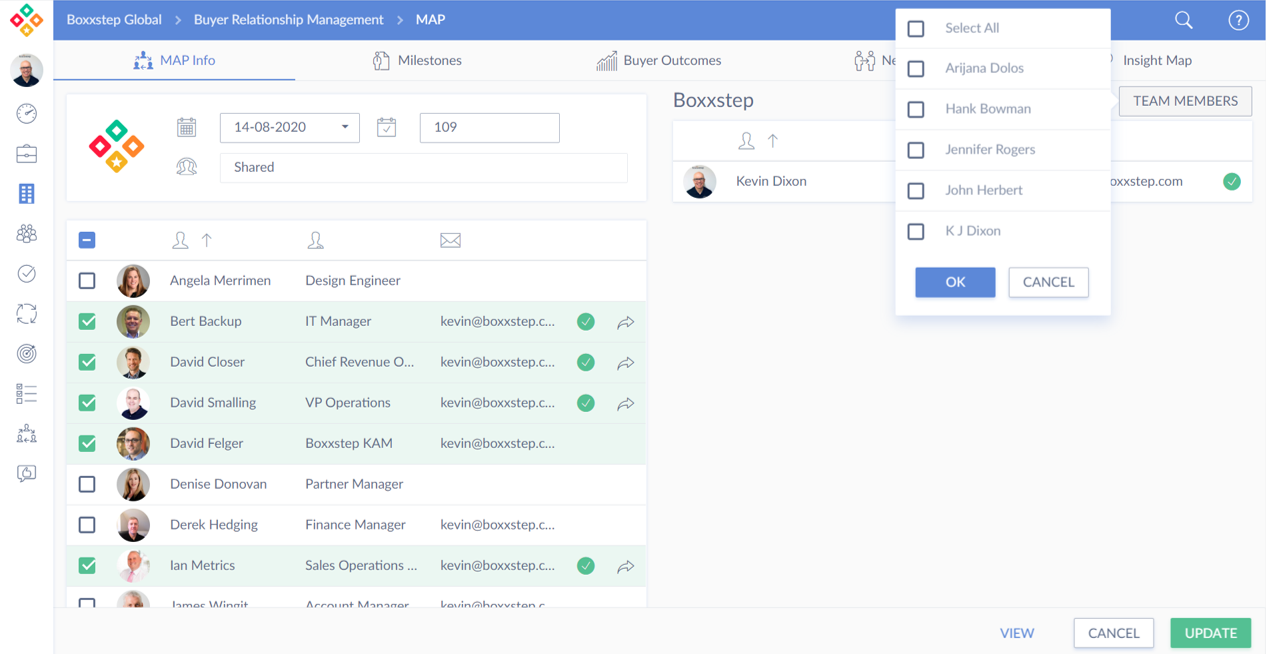Uncheck David Closer's row checkbox
The image size is (1266, 654).
pyautogui.click(x=88, y=362)
